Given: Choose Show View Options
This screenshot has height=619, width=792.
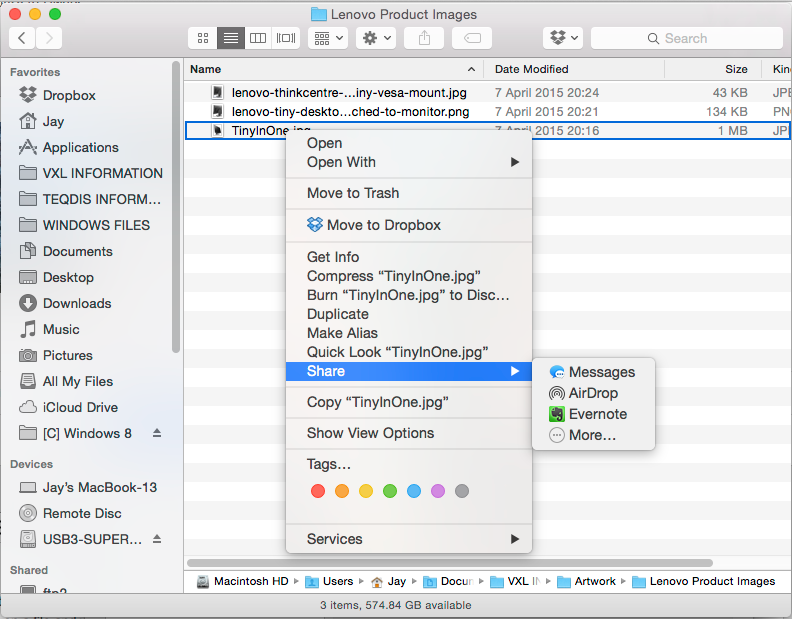Looking at the screenshot, I should coord(409,433).
